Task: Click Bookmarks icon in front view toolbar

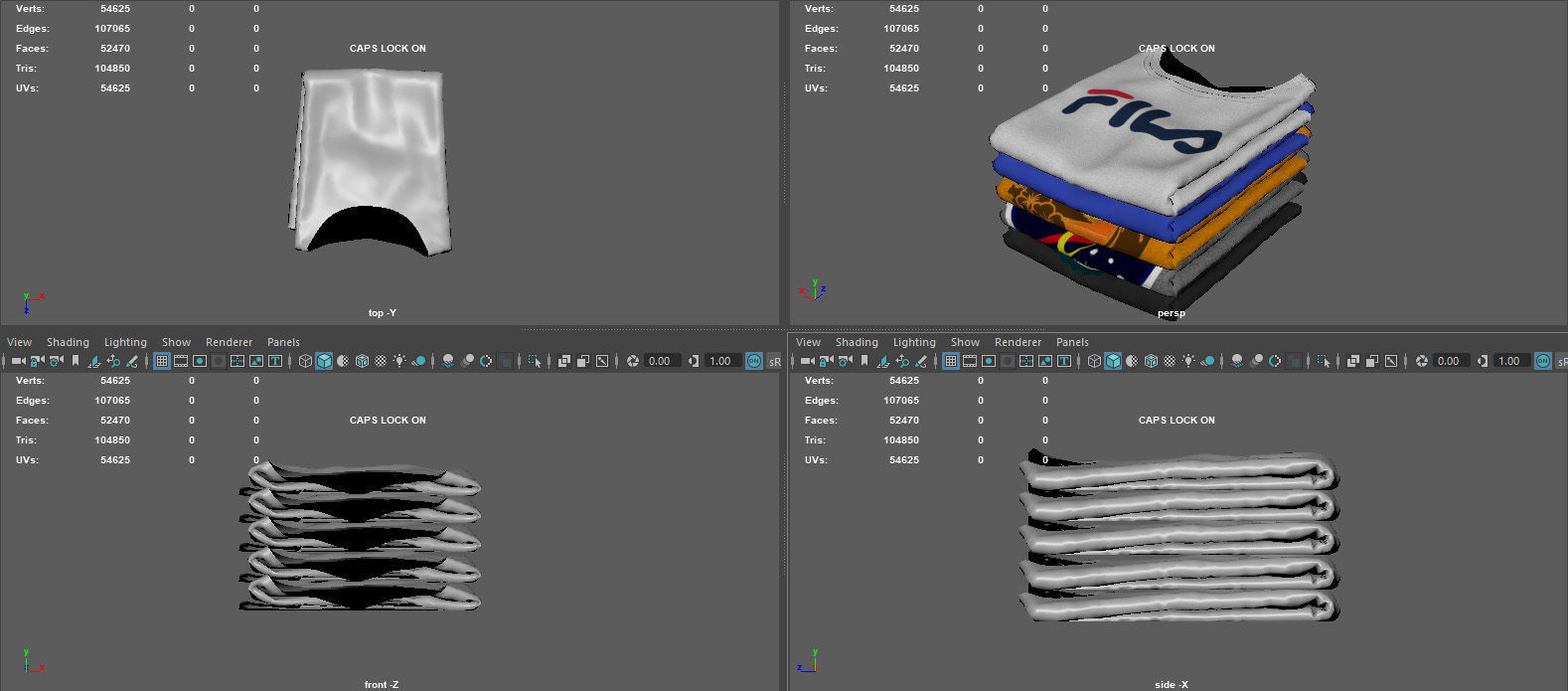Action: 76,361
